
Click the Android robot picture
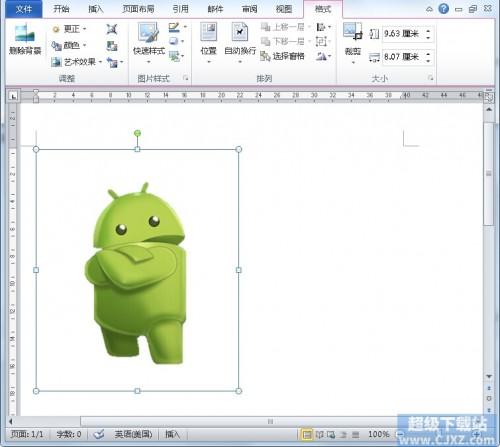(135, 273)
